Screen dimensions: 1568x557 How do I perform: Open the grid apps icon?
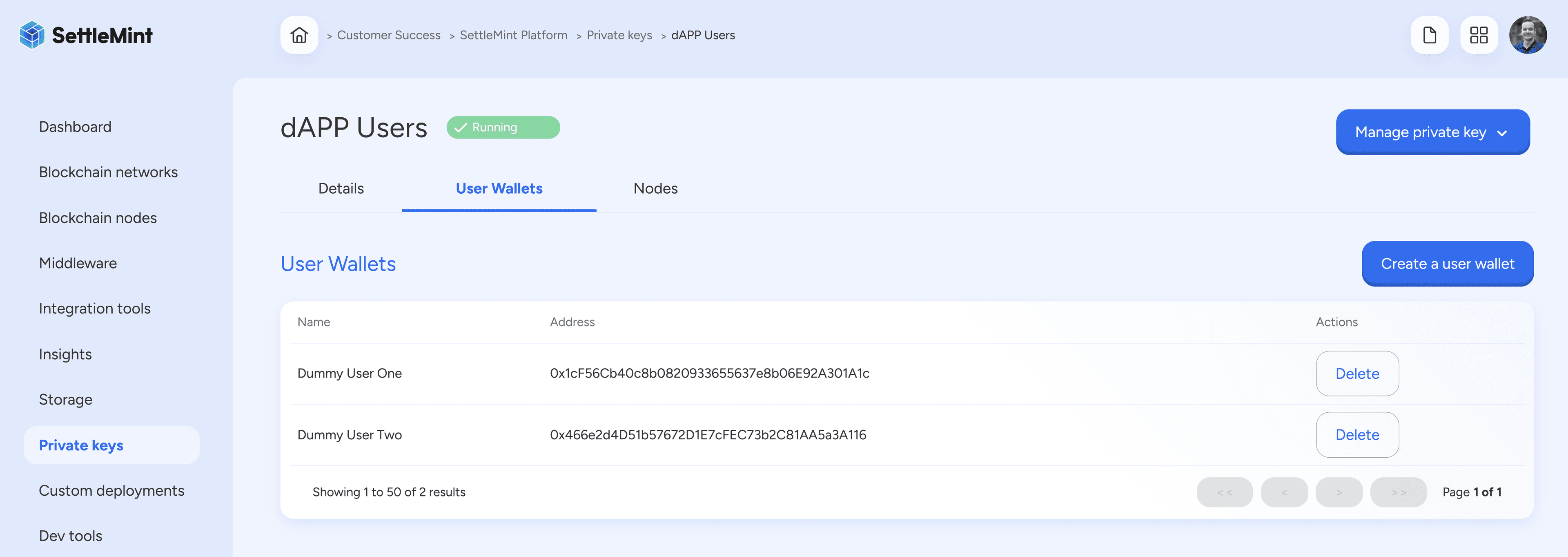point(1479,35)
